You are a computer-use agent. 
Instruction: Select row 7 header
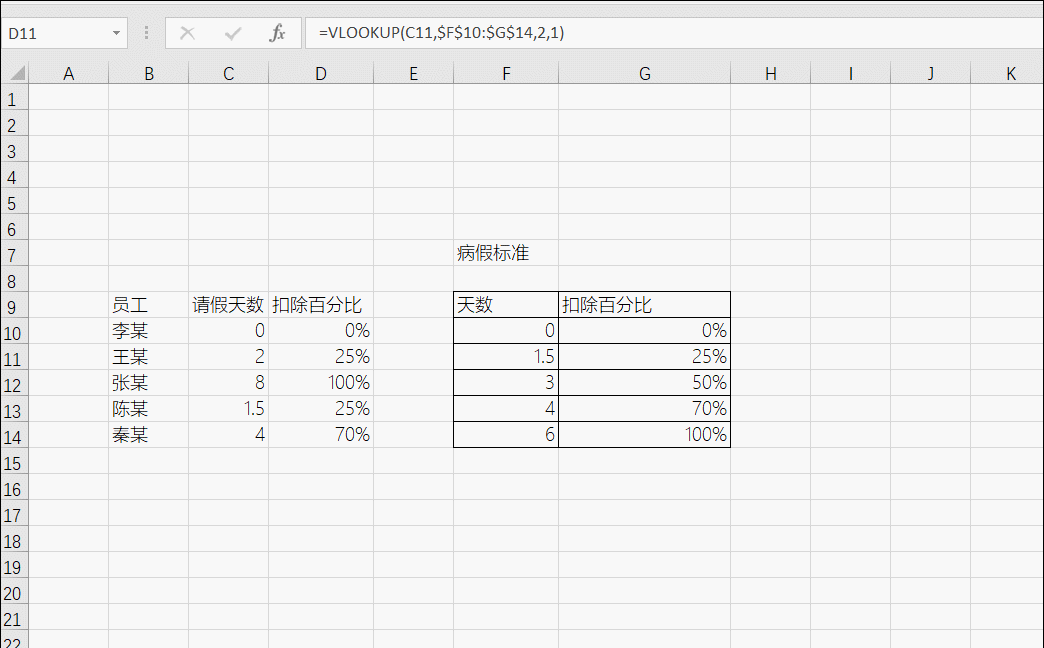(x=15, y=255)
